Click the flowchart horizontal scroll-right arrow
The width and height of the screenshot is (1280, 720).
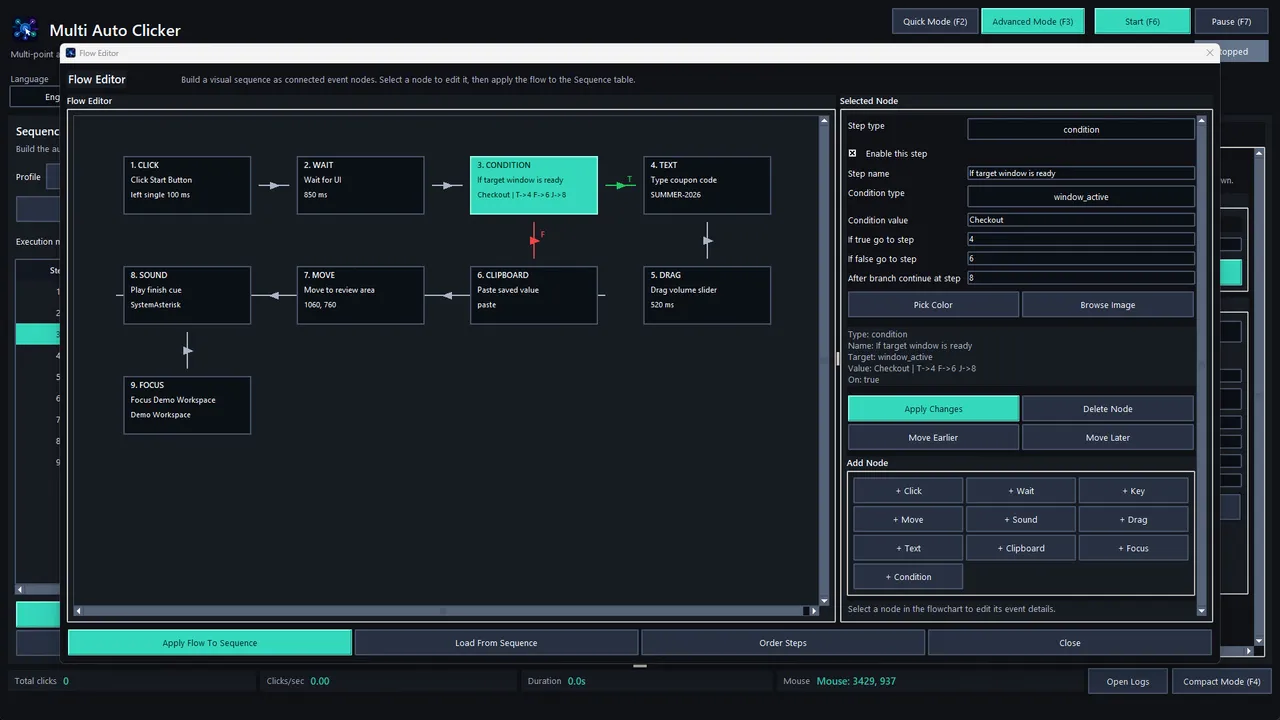[x=814, y=611]
